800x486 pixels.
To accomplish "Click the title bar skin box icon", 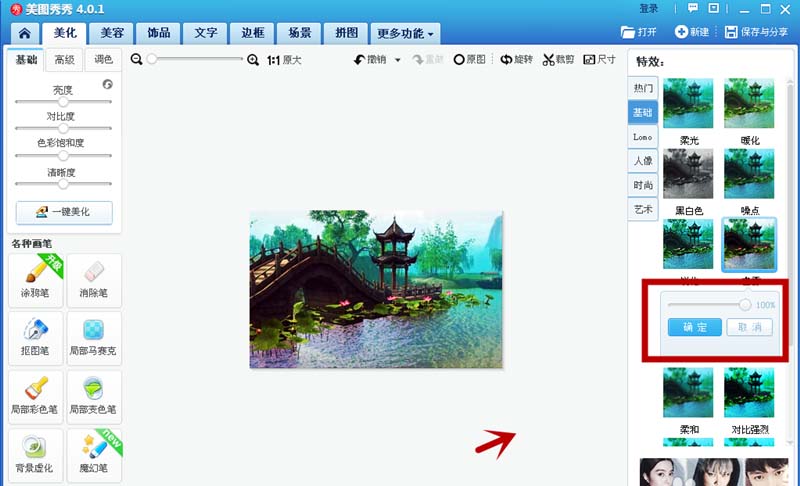I will (714, 8).
